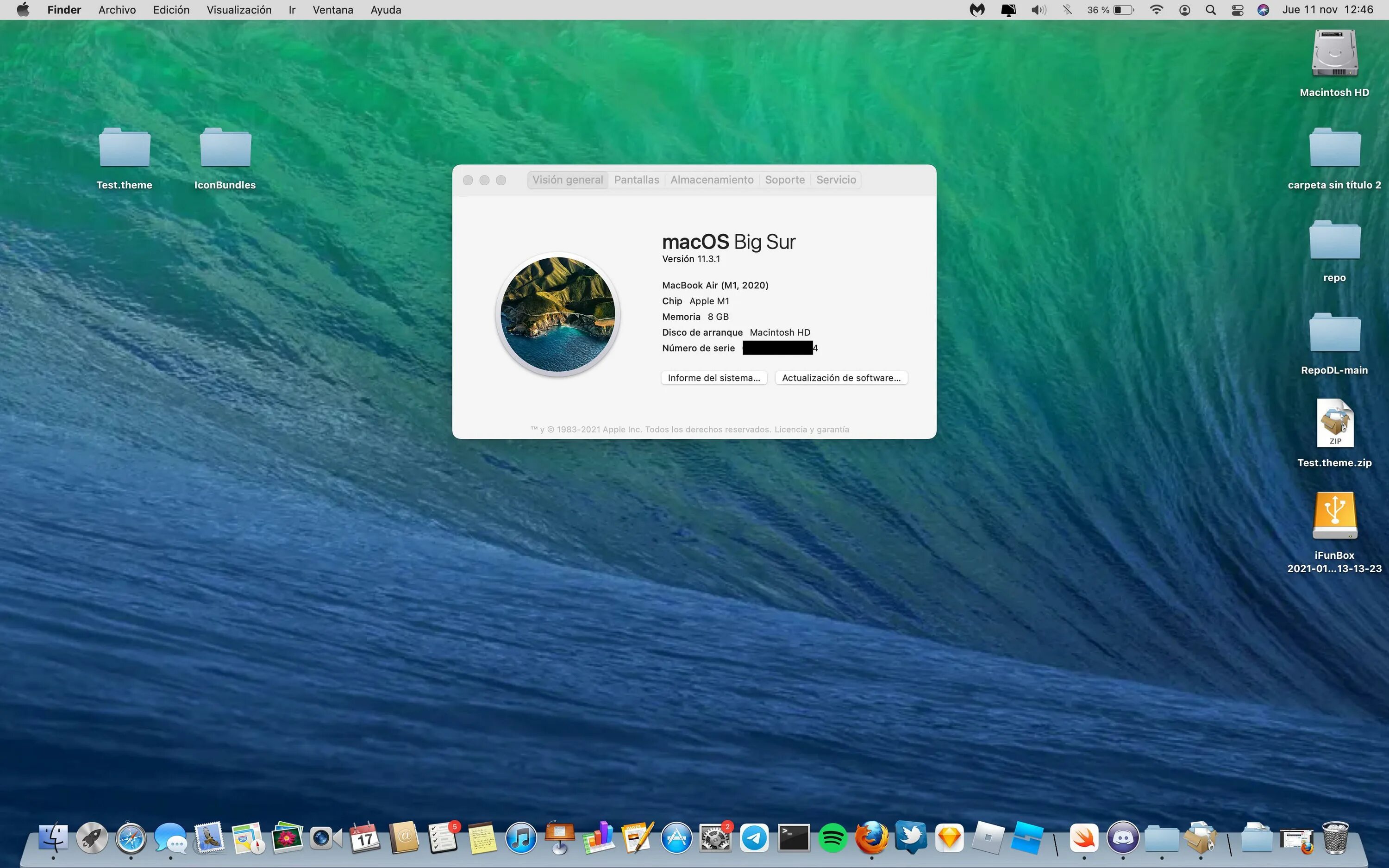
Task: Open Malwarebytes menu bar icon
Action: pos(977,10)
